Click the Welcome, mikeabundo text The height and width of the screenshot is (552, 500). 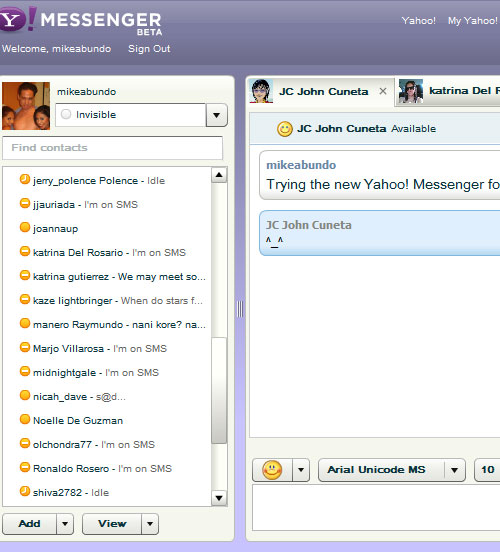coord(56,49)
